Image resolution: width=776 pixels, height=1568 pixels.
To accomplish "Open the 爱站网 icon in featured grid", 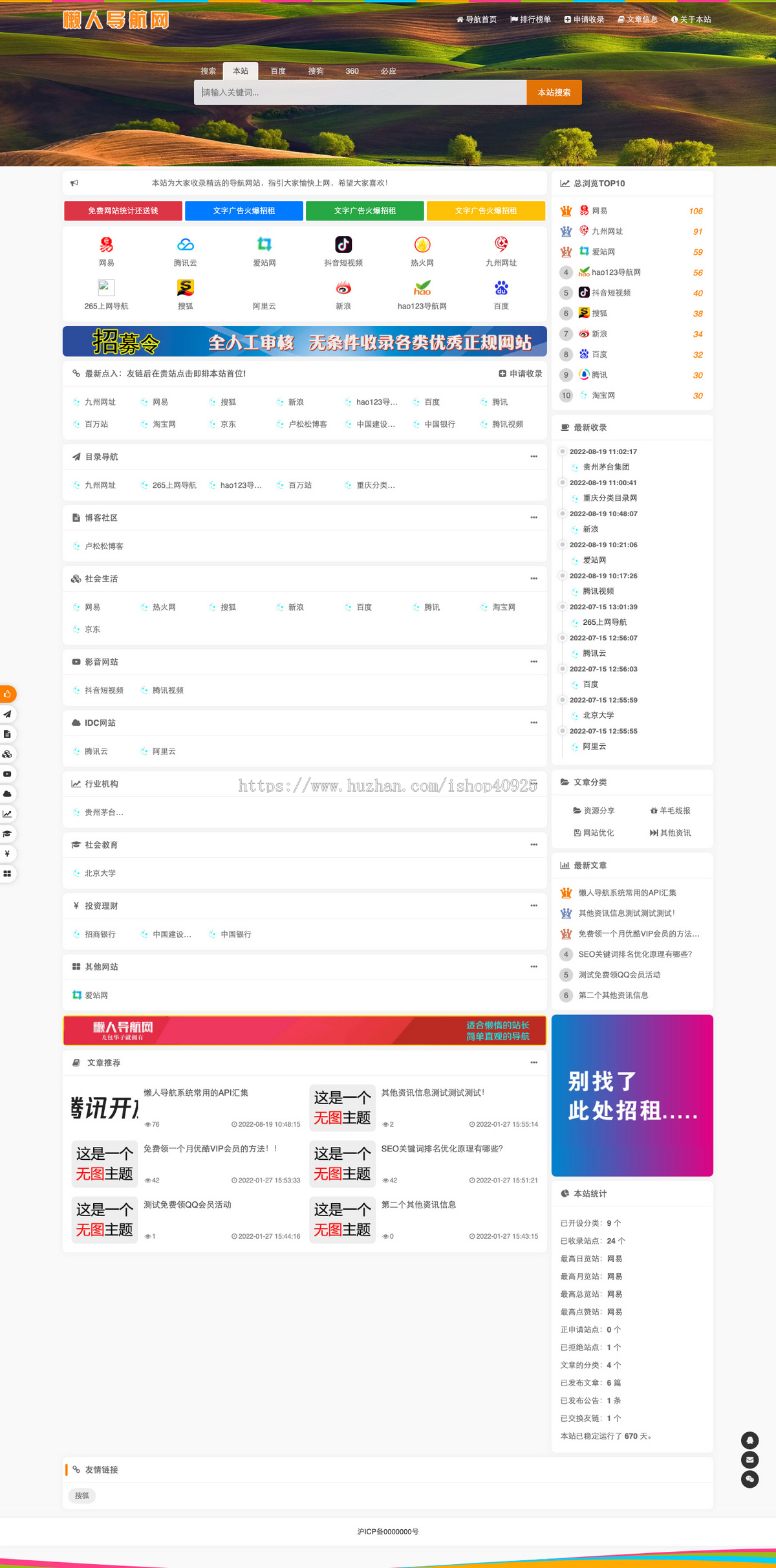I will tap(264, 245).
